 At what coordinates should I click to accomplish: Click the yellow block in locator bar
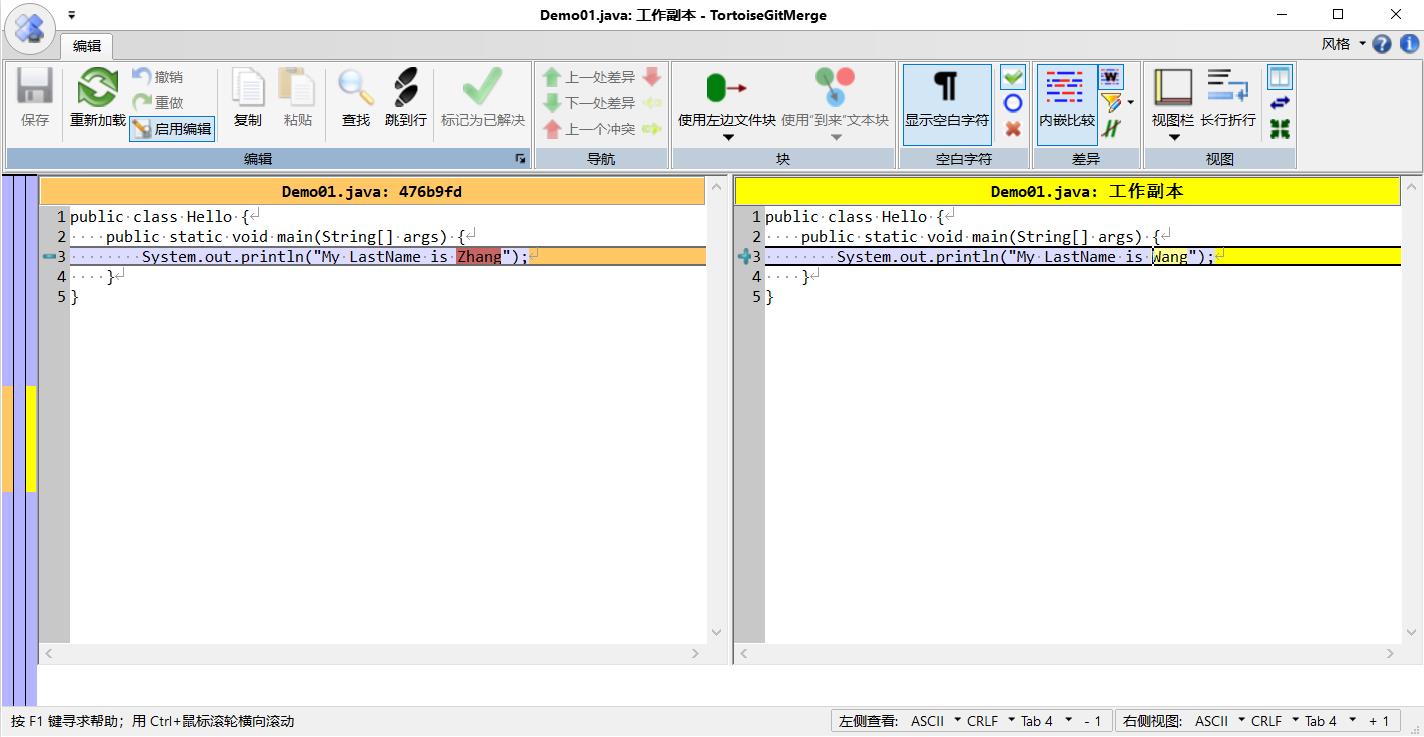pyautogui.click(x=31, y=438)
